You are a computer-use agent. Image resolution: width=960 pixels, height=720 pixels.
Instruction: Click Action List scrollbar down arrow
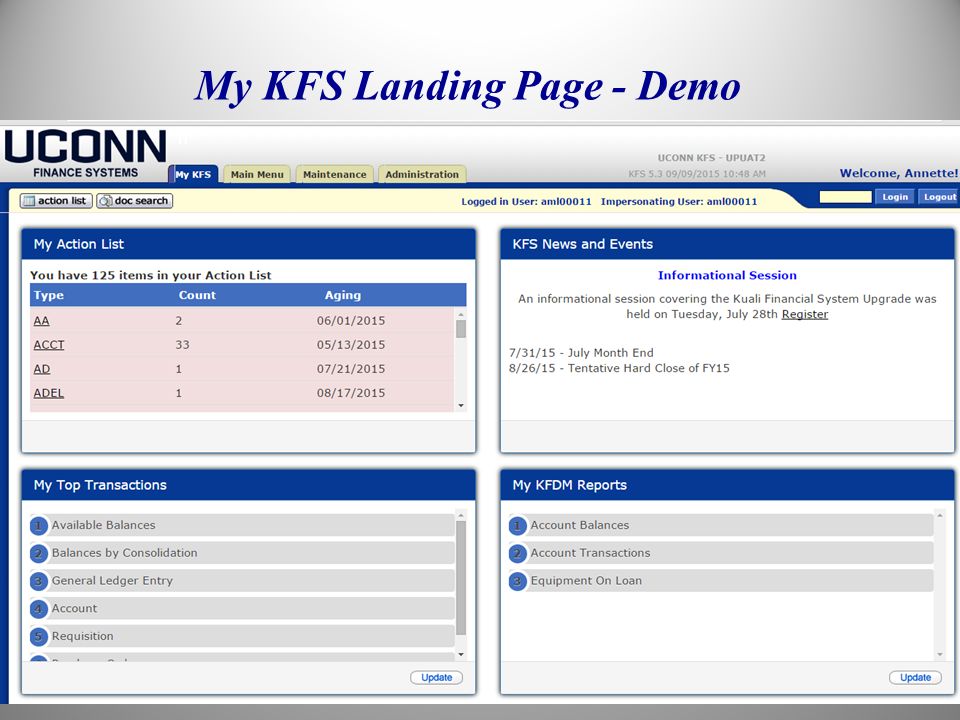[x=461, y=405]
